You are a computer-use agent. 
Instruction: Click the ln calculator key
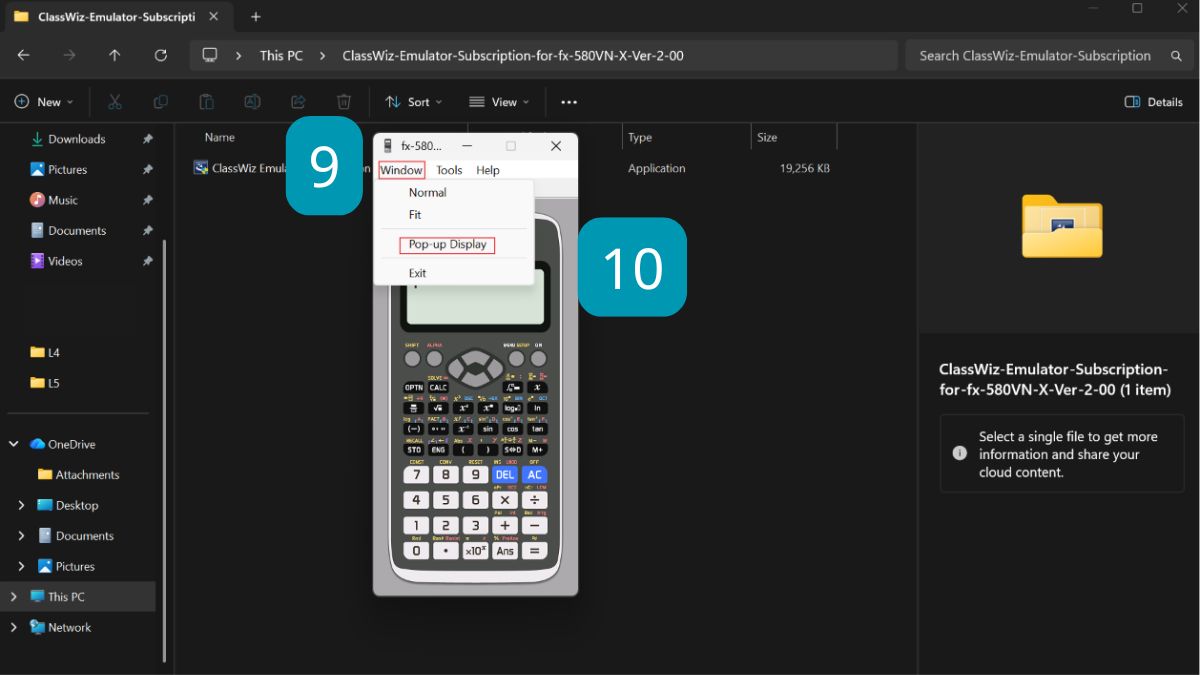[537, 408]
